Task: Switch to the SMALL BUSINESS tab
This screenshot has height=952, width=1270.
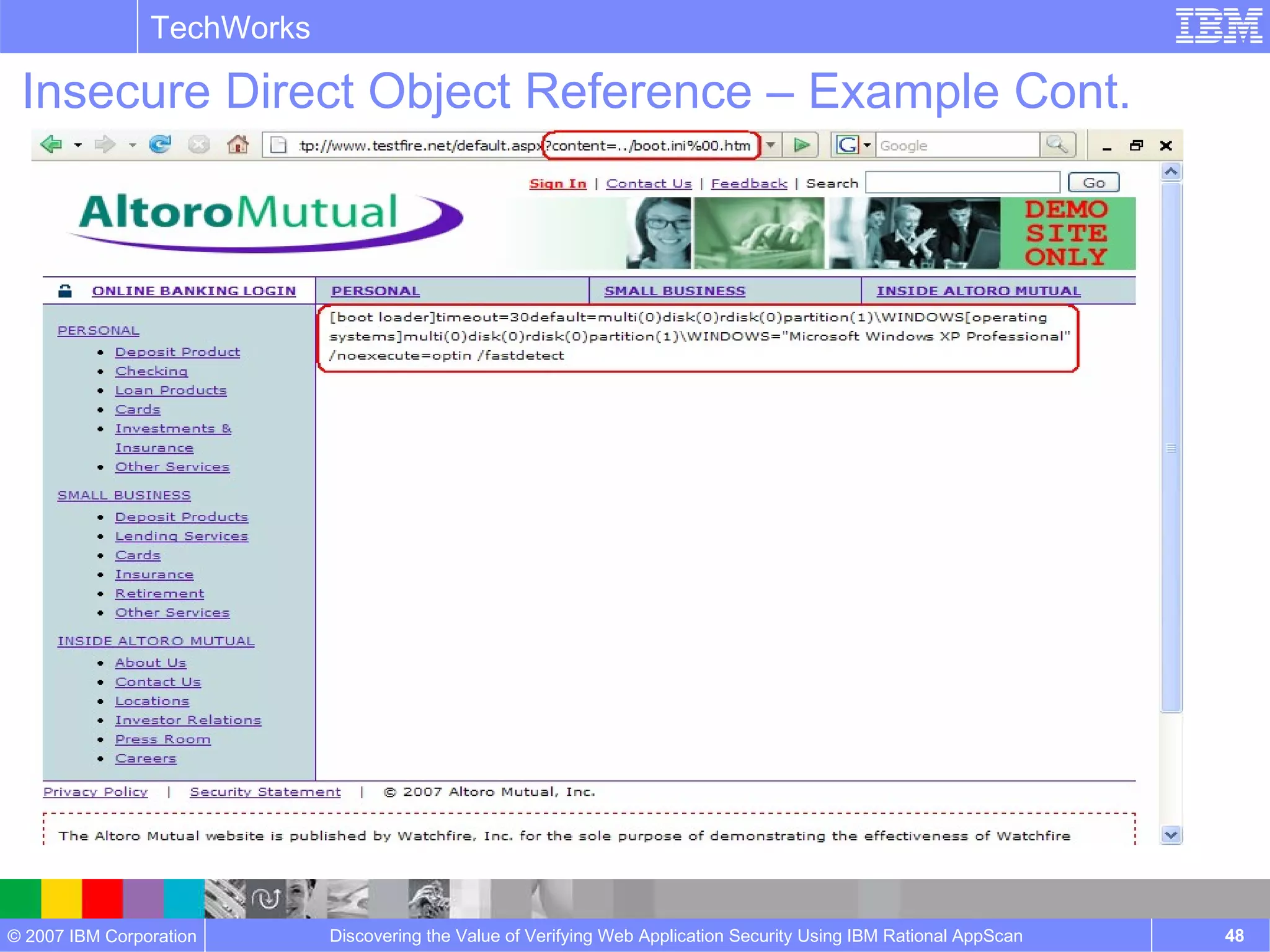Action: pos(675,291)
